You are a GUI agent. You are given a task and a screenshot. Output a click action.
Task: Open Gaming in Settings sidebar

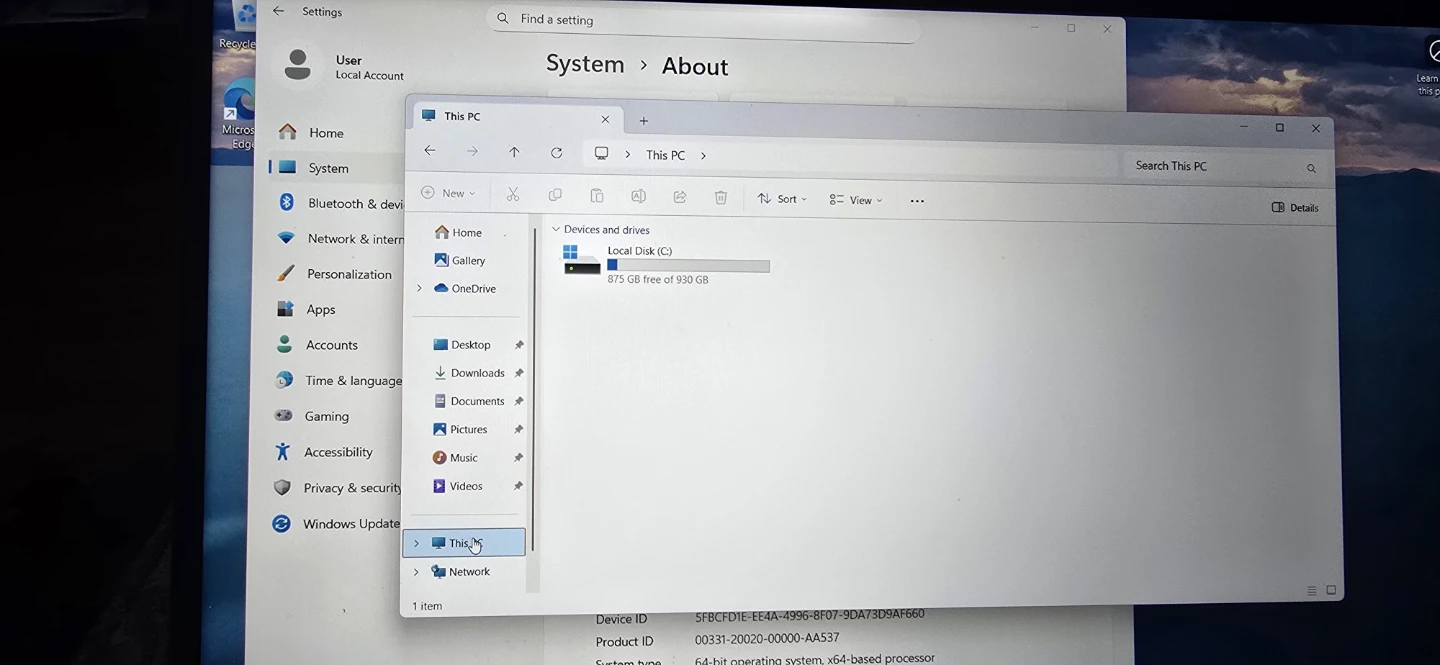[312, 416]
